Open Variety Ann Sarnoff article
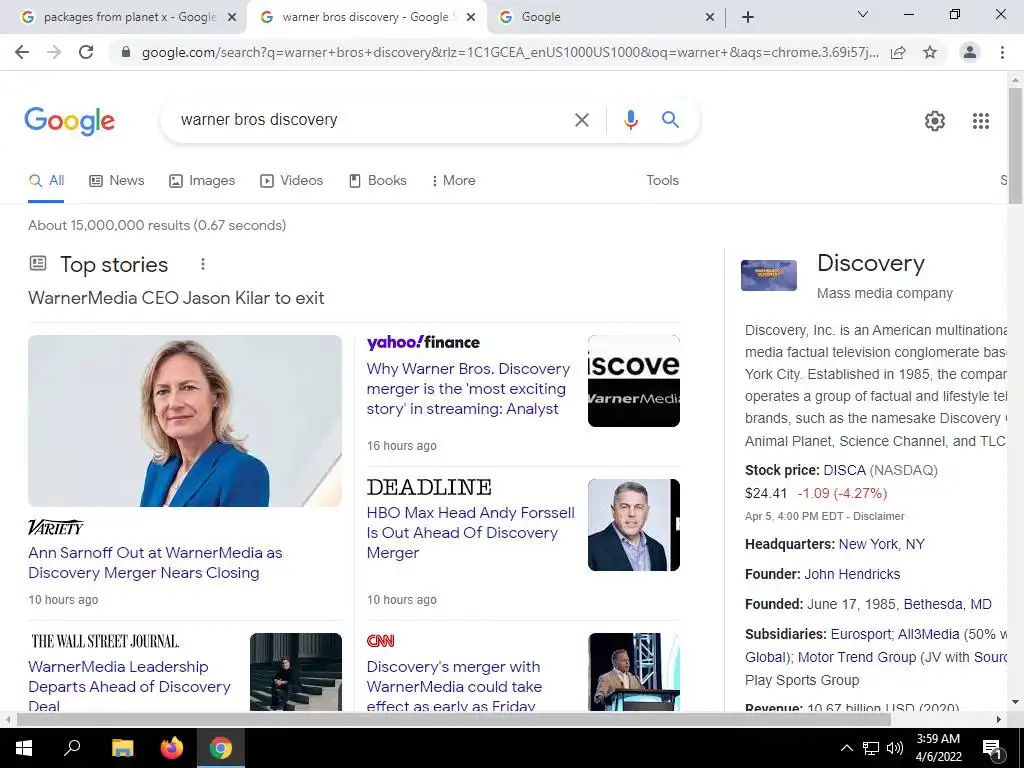 pyautogui.click(x=155, y=563)
